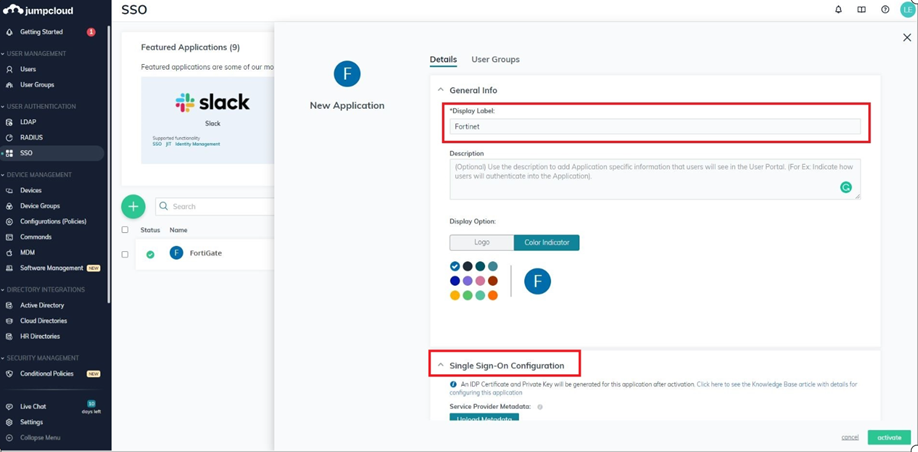The width and height of the screenshot is (918, 452).
Task: Click the Grammarly icon in Description field
Action: 846,187
